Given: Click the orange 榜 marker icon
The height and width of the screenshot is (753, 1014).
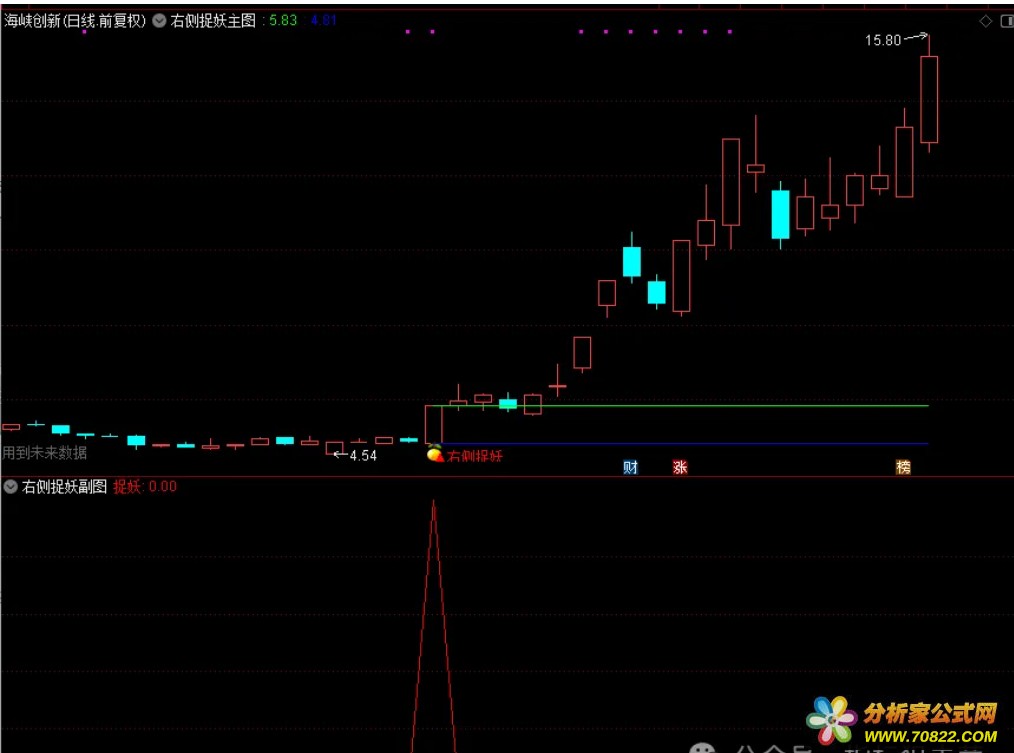Looking at the screenshot, I should [x=903, y=467].
